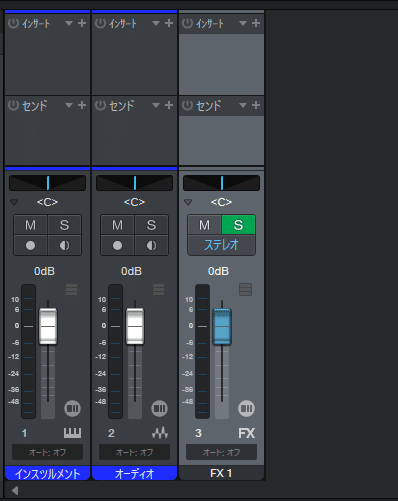The image size is (398, 501).
Task: Open channel editor icon on FX 1
Action: [x=246, y=408]
